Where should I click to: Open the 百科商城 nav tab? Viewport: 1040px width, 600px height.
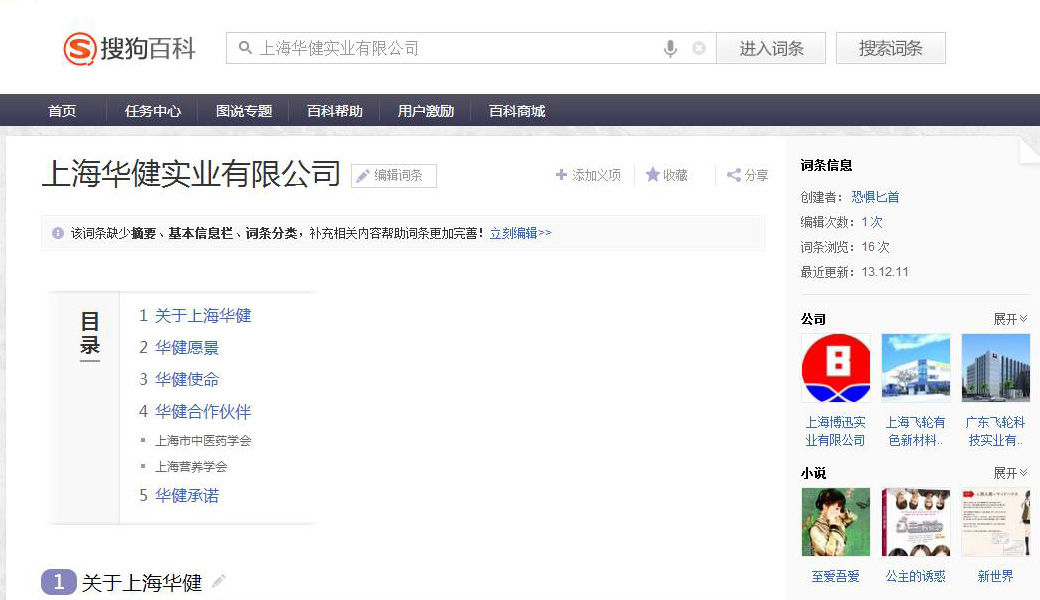517,111
